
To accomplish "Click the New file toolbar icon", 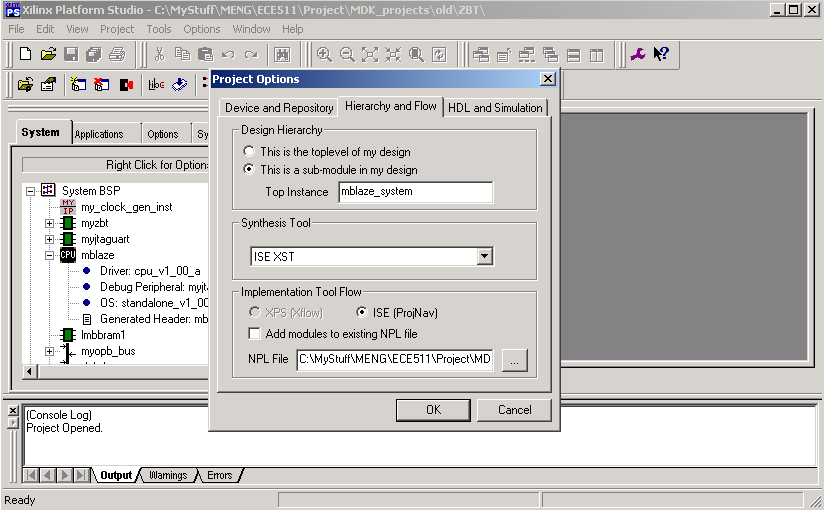I will tap(24, 54).
